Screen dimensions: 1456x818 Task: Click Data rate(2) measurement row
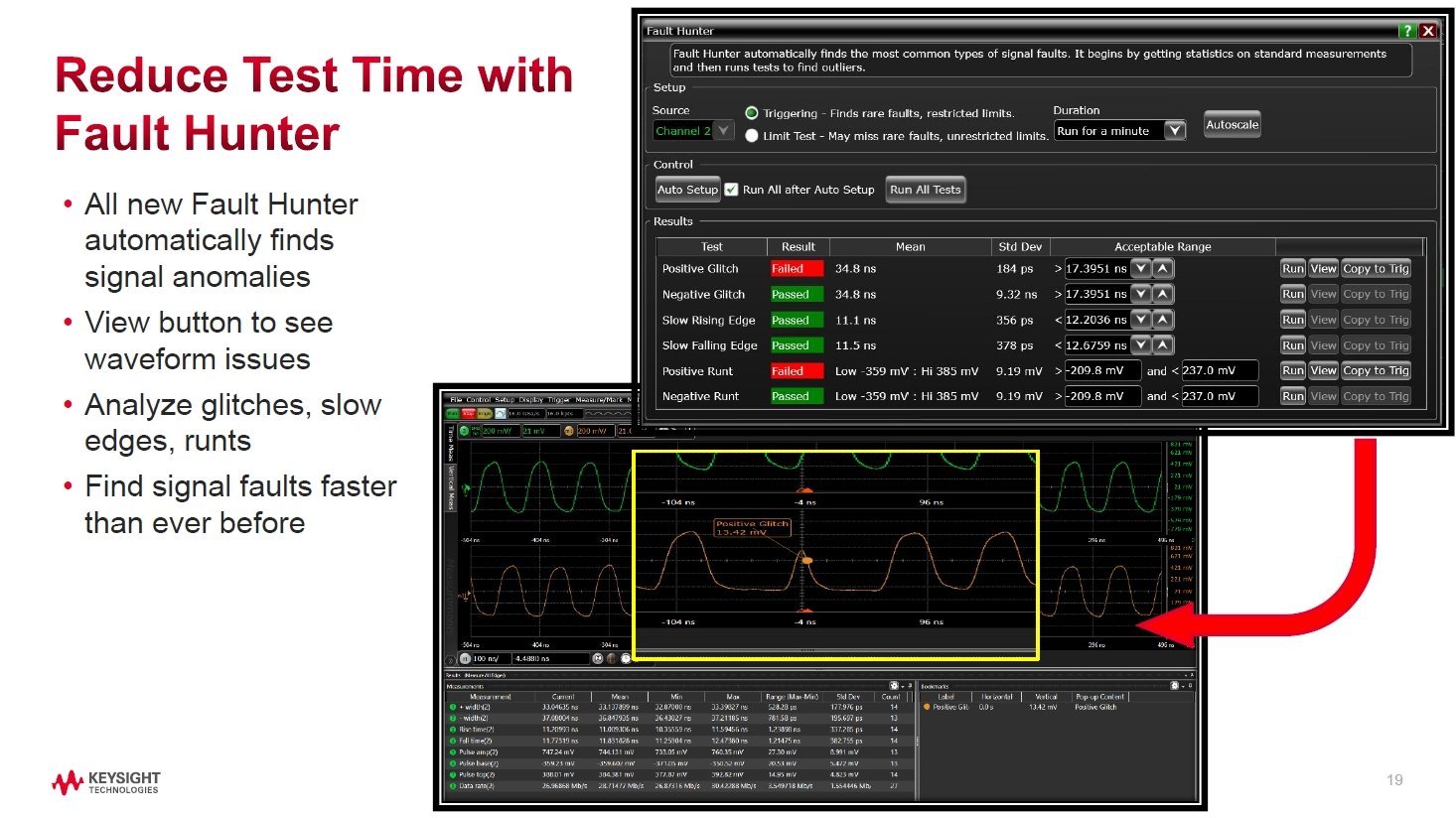point(678,786)
